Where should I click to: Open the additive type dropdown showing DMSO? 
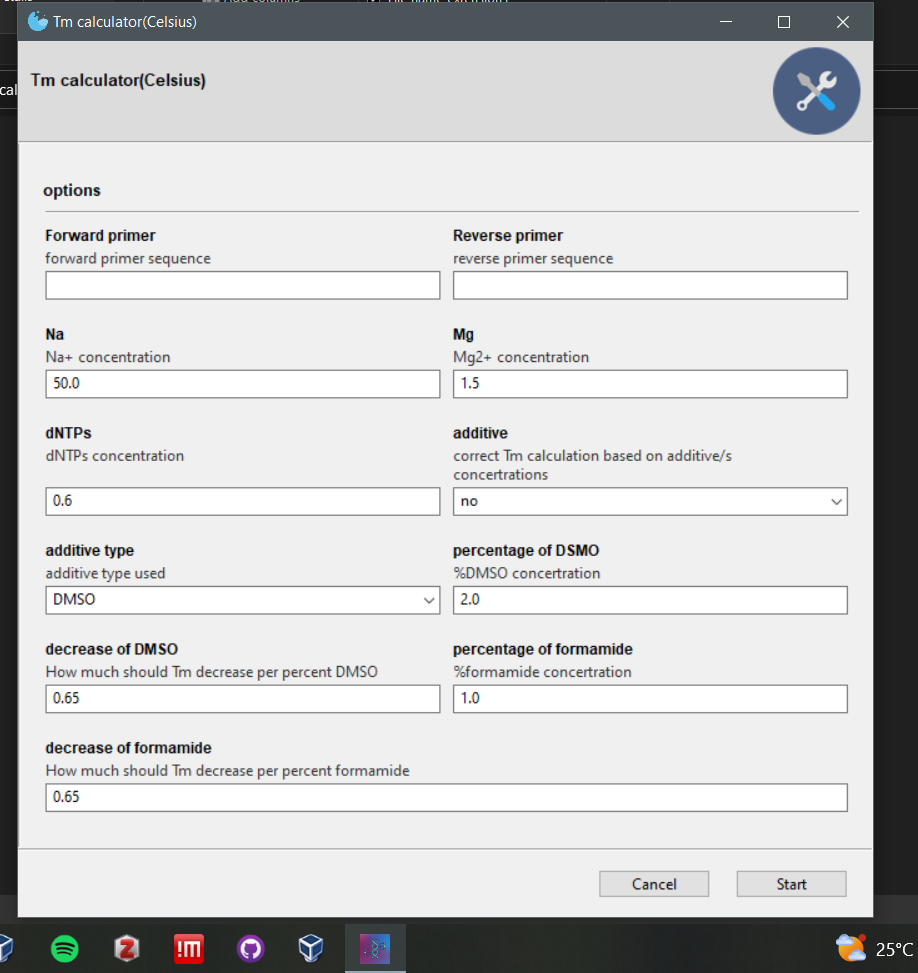click(242, 600)
